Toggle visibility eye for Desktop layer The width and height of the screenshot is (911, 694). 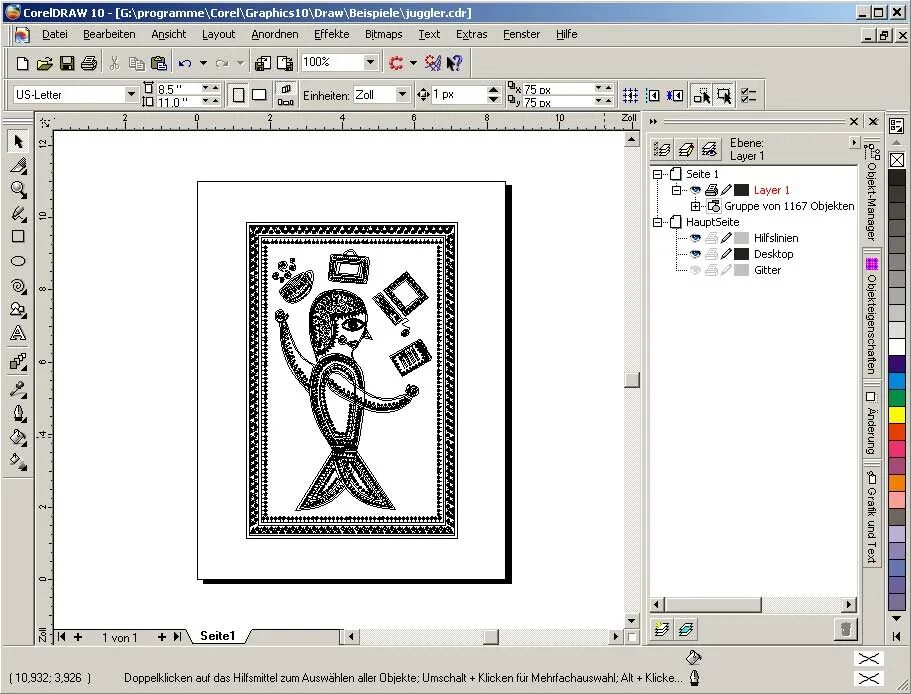[695, 254]
